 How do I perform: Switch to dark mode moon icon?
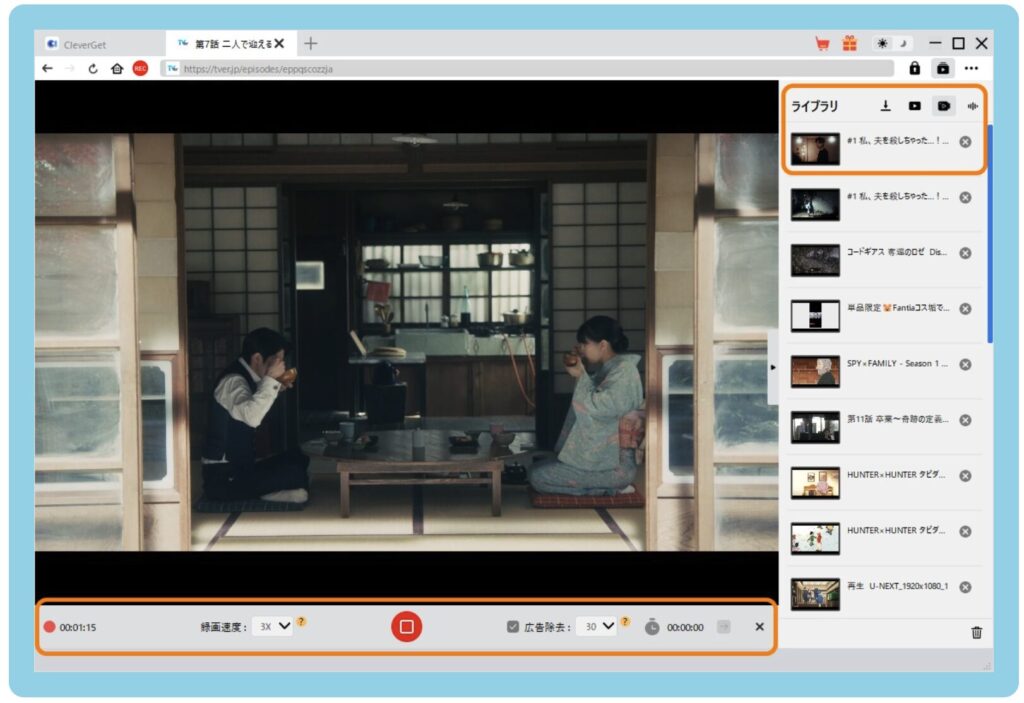click(x=904, y=43)
